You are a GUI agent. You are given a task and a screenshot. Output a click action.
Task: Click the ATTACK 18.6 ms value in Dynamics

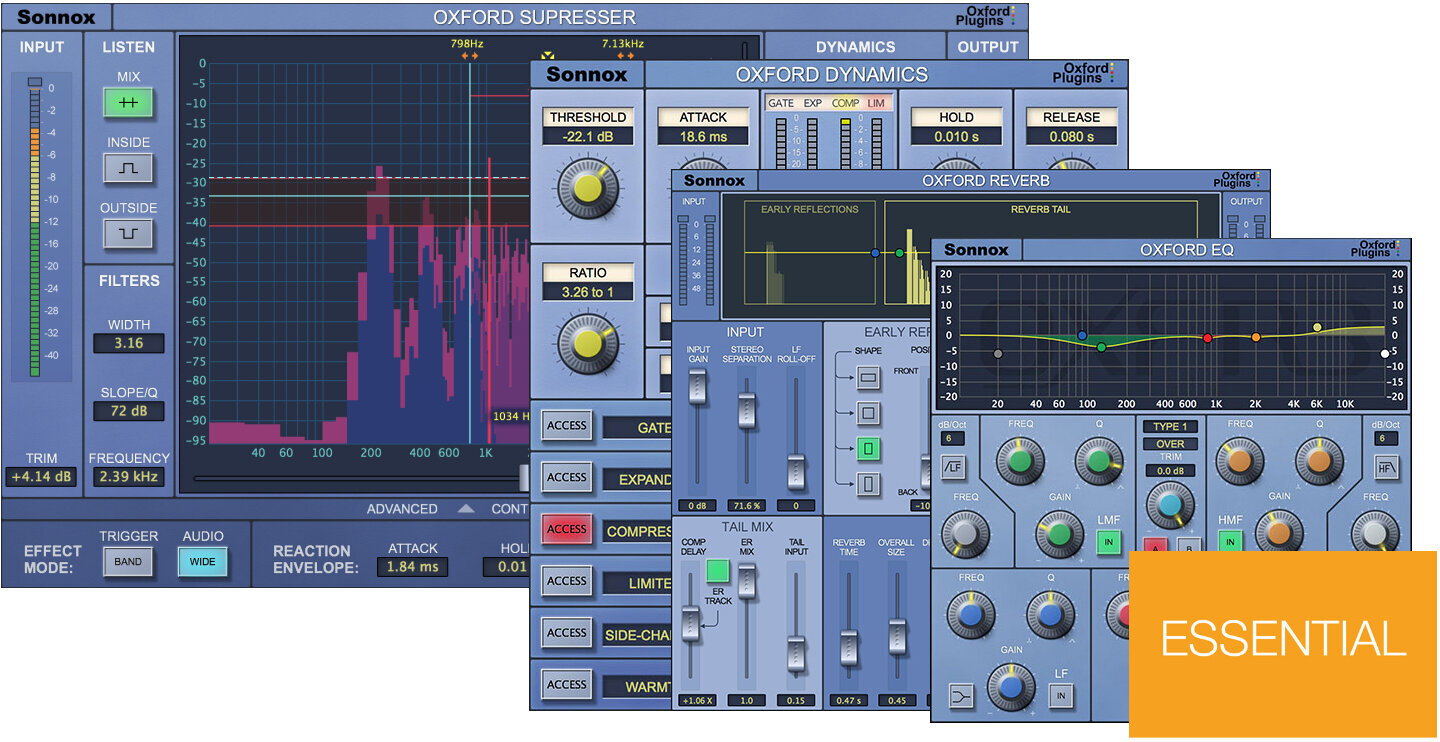click(704, 136)
